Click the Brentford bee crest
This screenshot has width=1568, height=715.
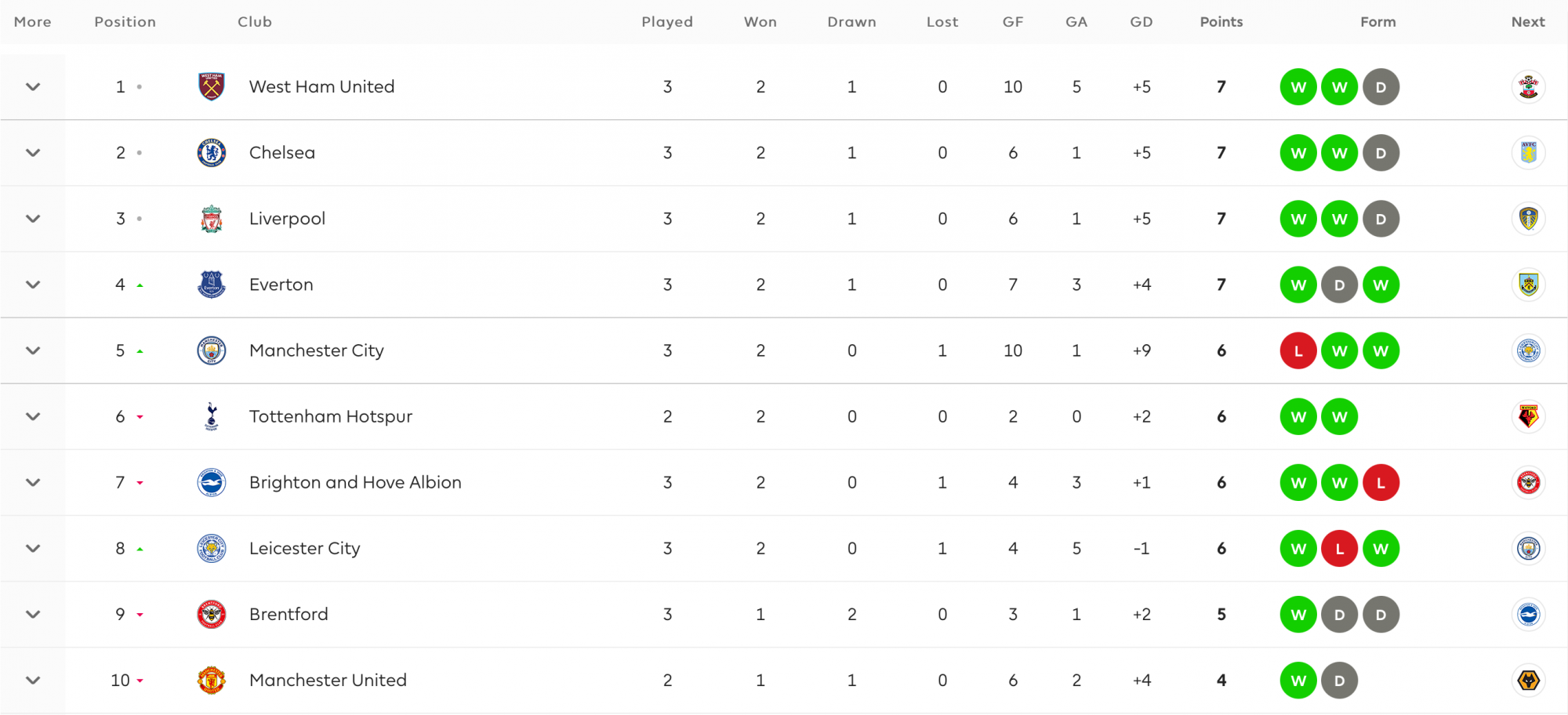click(212, 614)
